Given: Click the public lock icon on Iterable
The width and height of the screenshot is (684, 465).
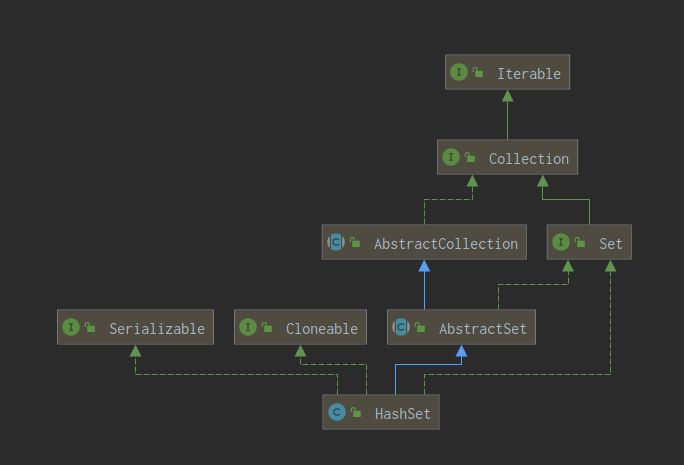Looking at the screenshot, I should (479, 73).
